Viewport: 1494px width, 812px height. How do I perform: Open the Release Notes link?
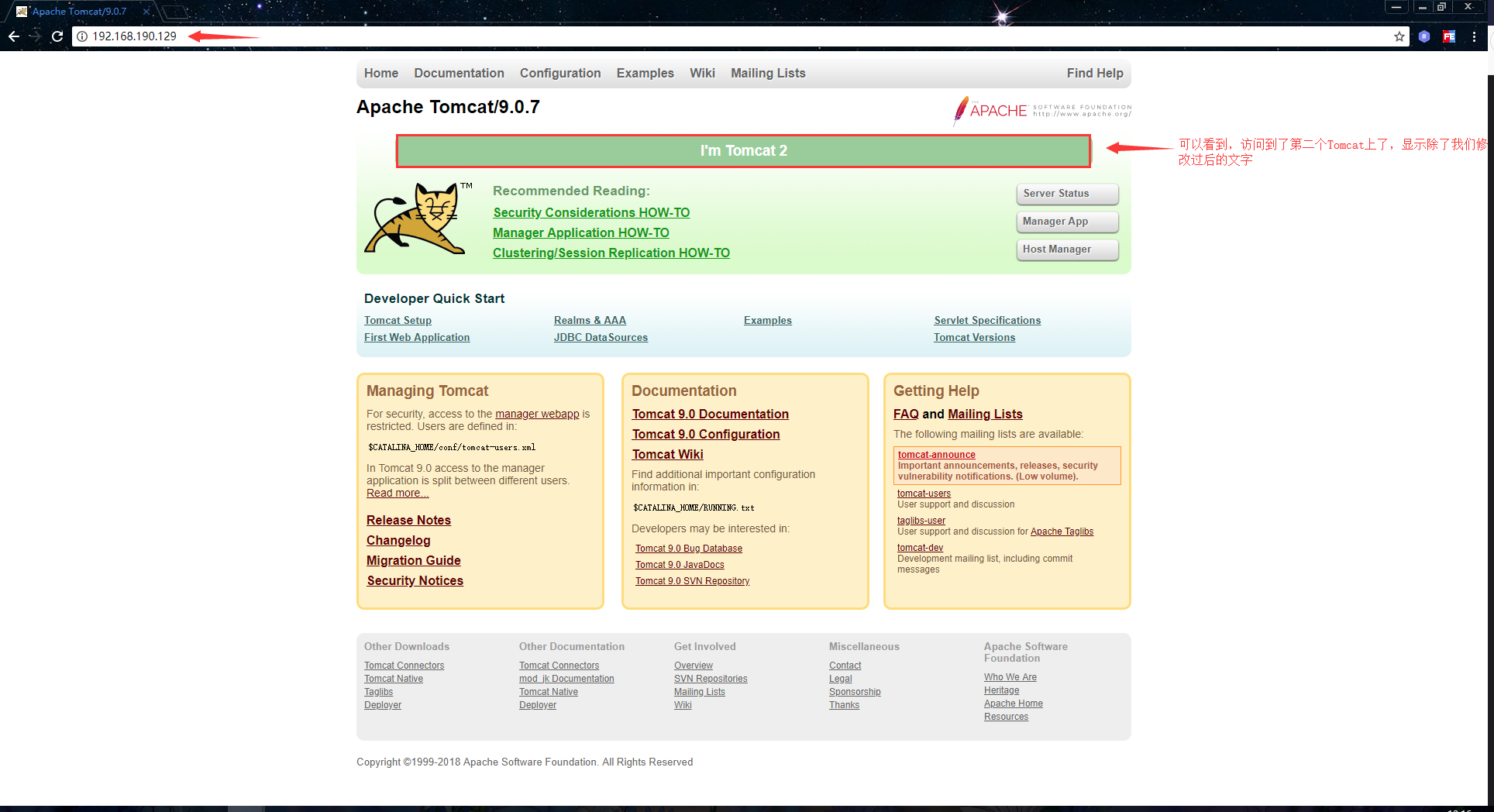(408, 521)
